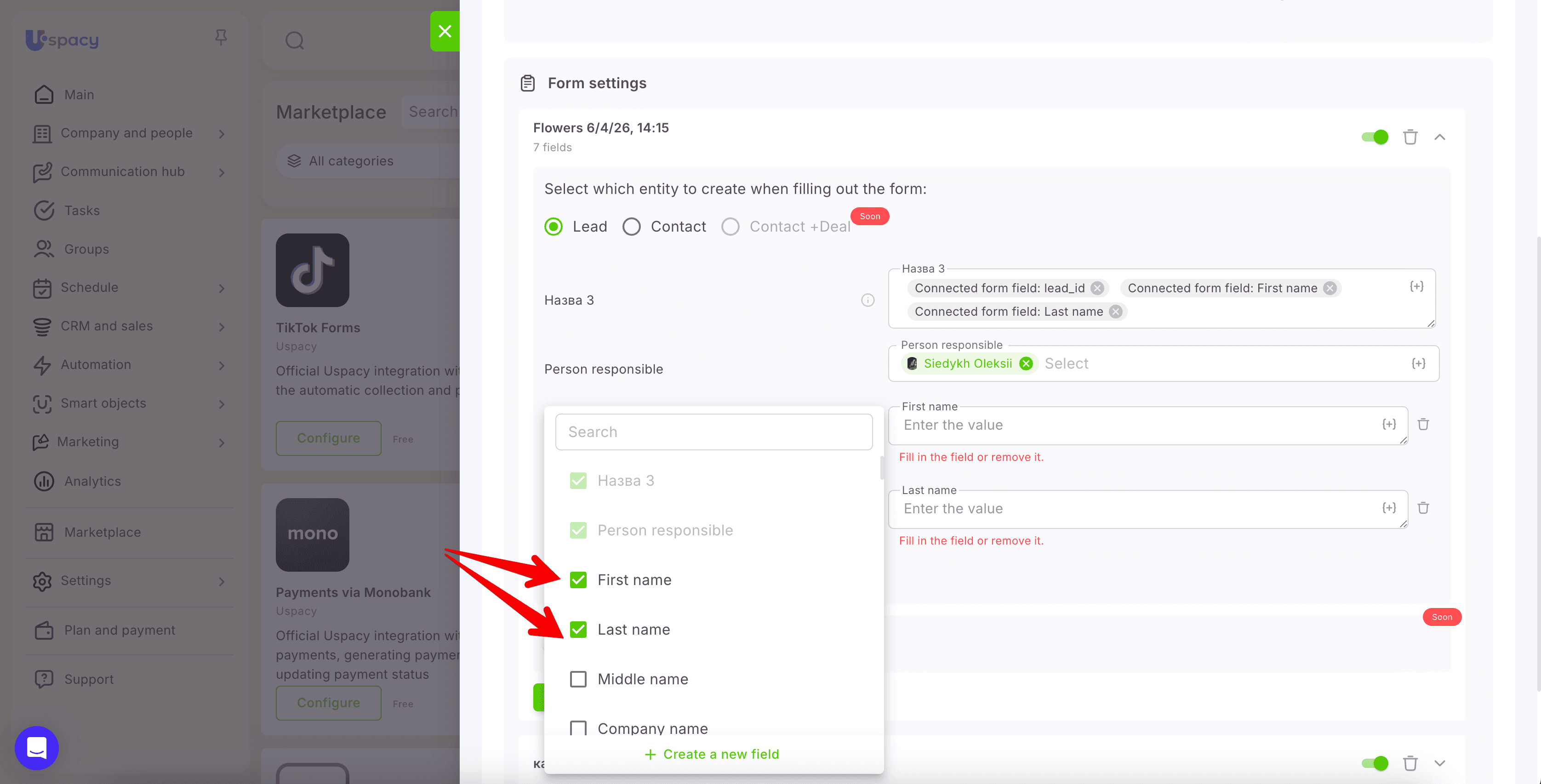
Task: Open the All categories filter
Action: point(368,161)
